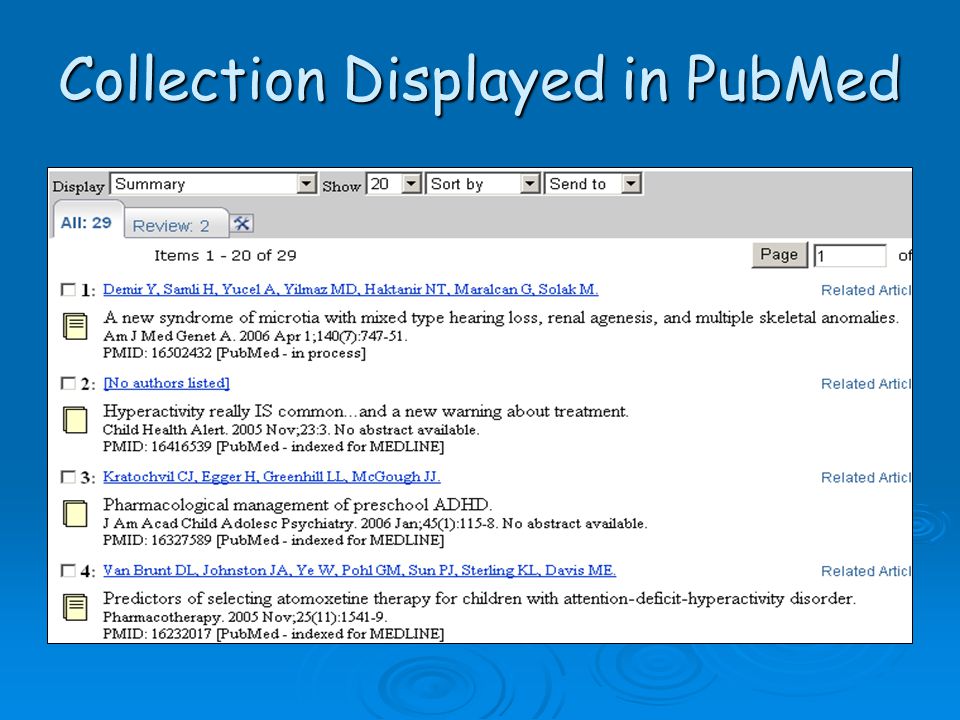This screenshot has width=960, height=720.
Task: Select checkbox for item 3 Kratochvil article
Action: pyautogui.click(x=68, y=477)
